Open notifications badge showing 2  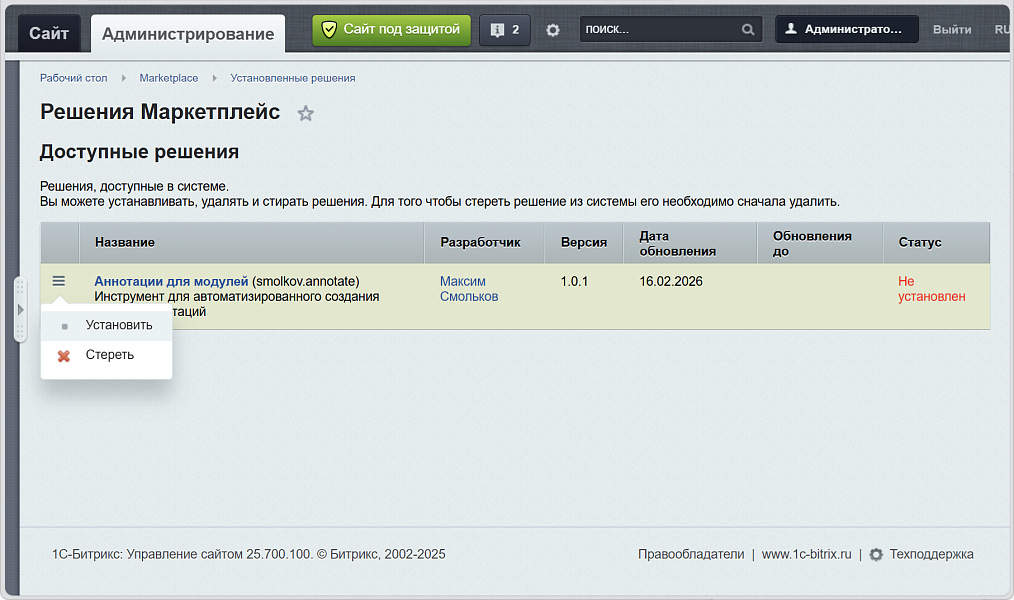pyautogui.click(x=505, y=30)
